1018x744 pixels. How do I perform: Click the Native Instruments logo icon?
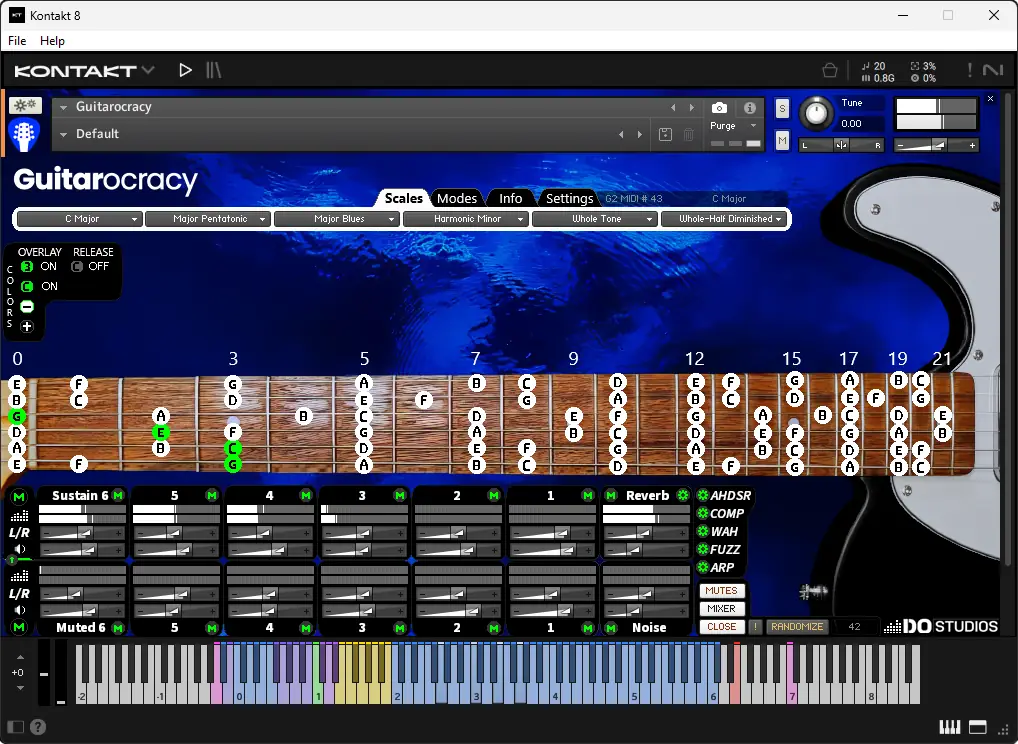tap(993, 69)
